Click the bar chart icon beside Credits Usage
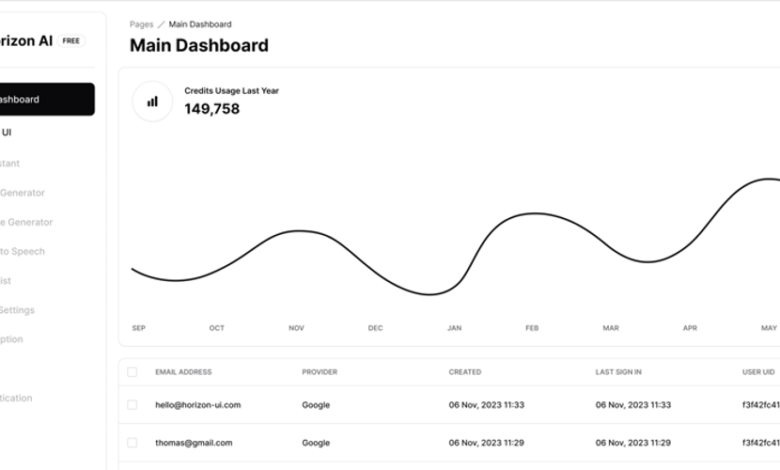The width and height of the screenshot is (780, 470). click(152, 101)
